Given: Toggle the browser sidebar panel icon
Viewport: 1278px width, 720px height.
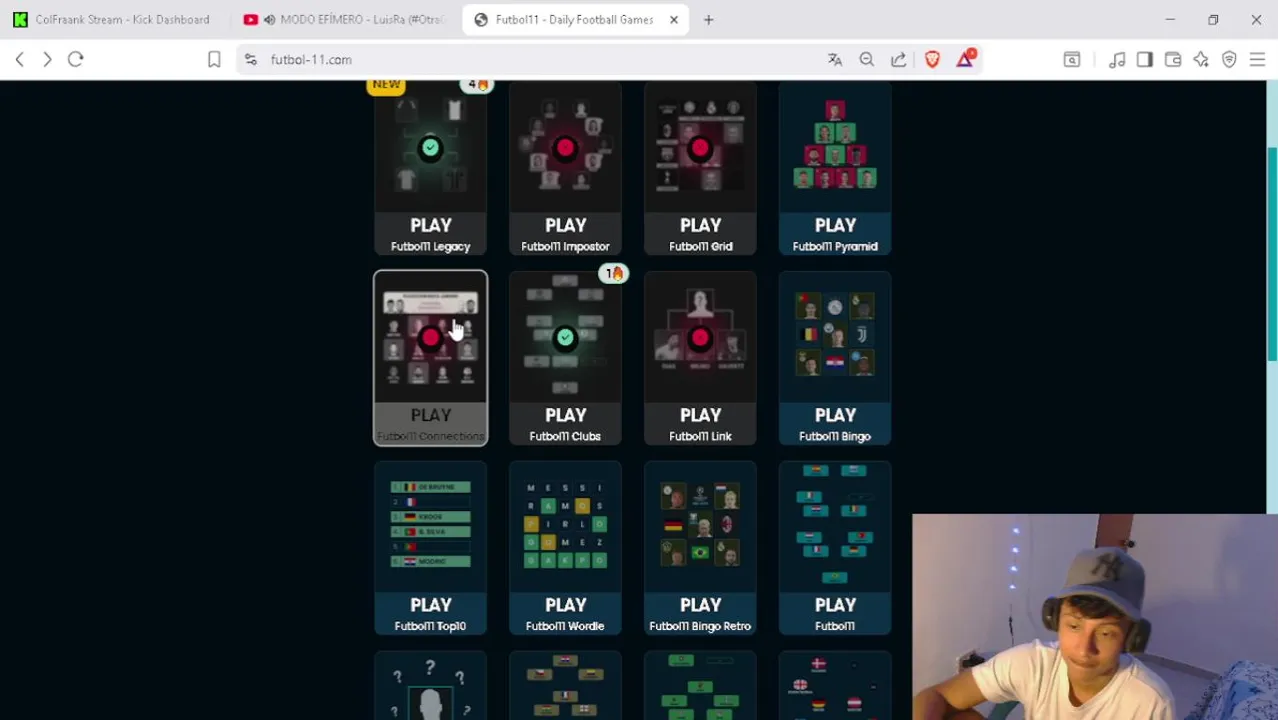Looking at the screenshot, I should 1145,60.
